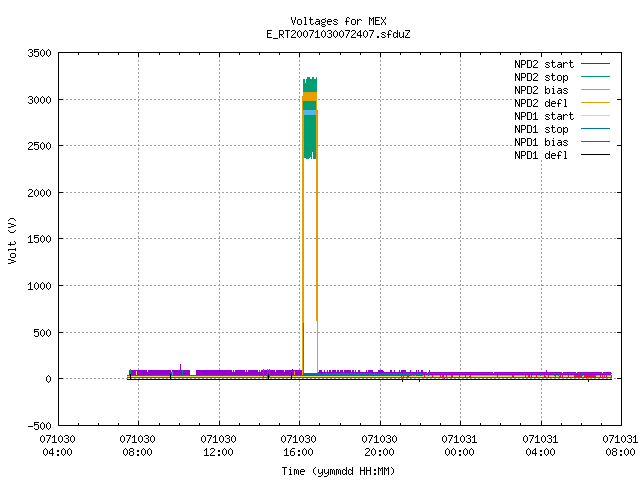Image resolution: width=640 pixels, height=480 pixels.
Task: Click the orange NPD2 defl legend line
Action: (x=595, y=103)
